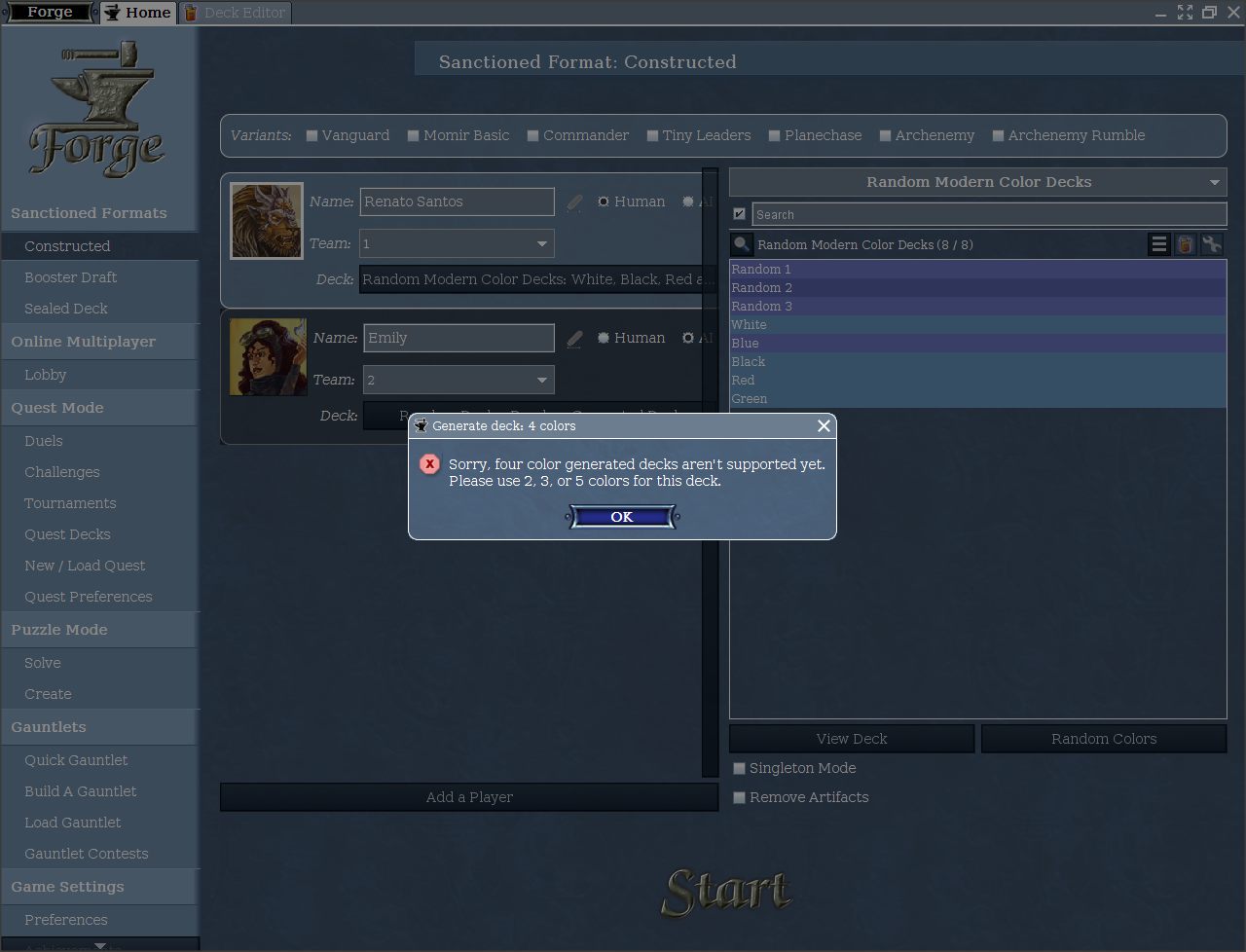Open the list view hamburger icon
This screenshot has width=1246, height=952.
coord(1158,244)
